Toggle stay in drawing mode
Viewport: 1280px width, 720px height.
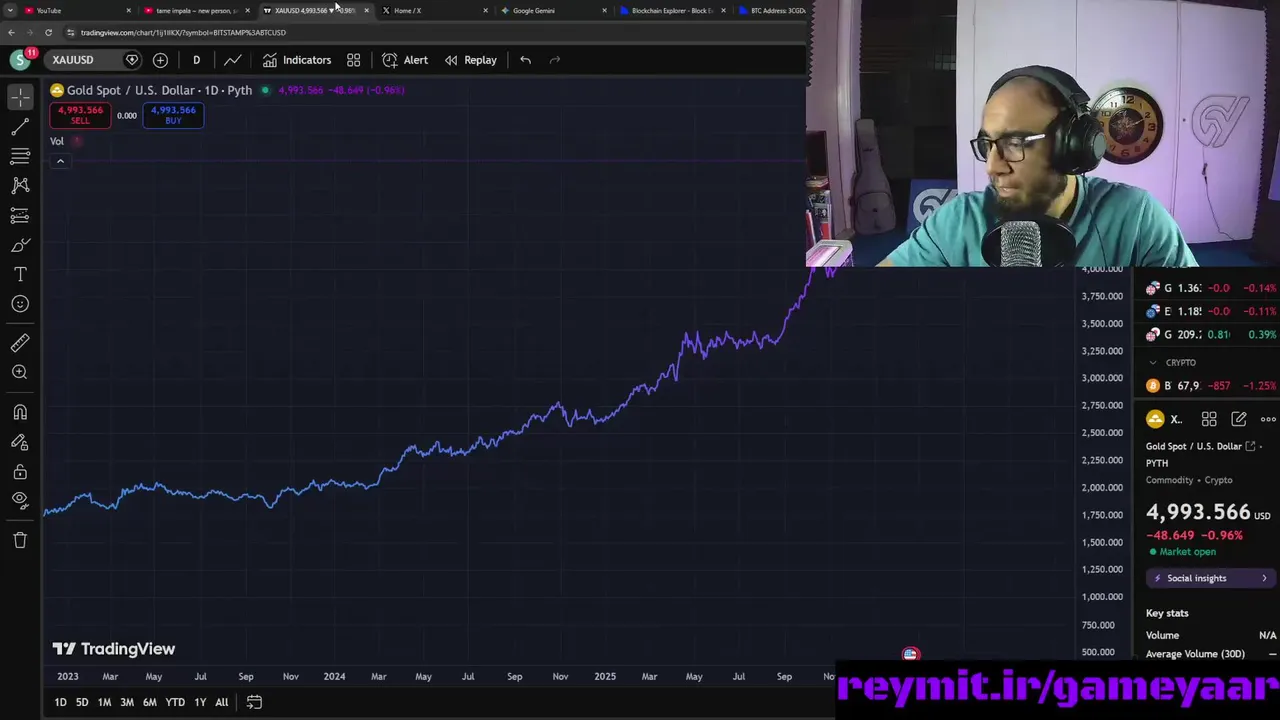(x=20, y=441)
